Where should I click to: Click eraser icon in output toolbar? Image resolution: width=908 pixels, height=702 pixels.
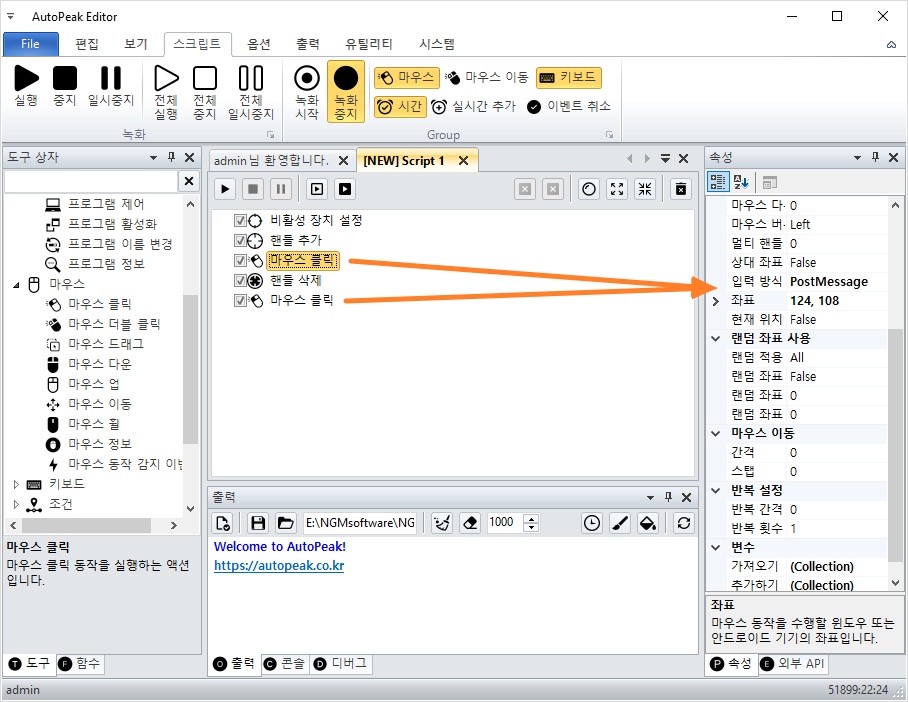(x=470, y=523)
